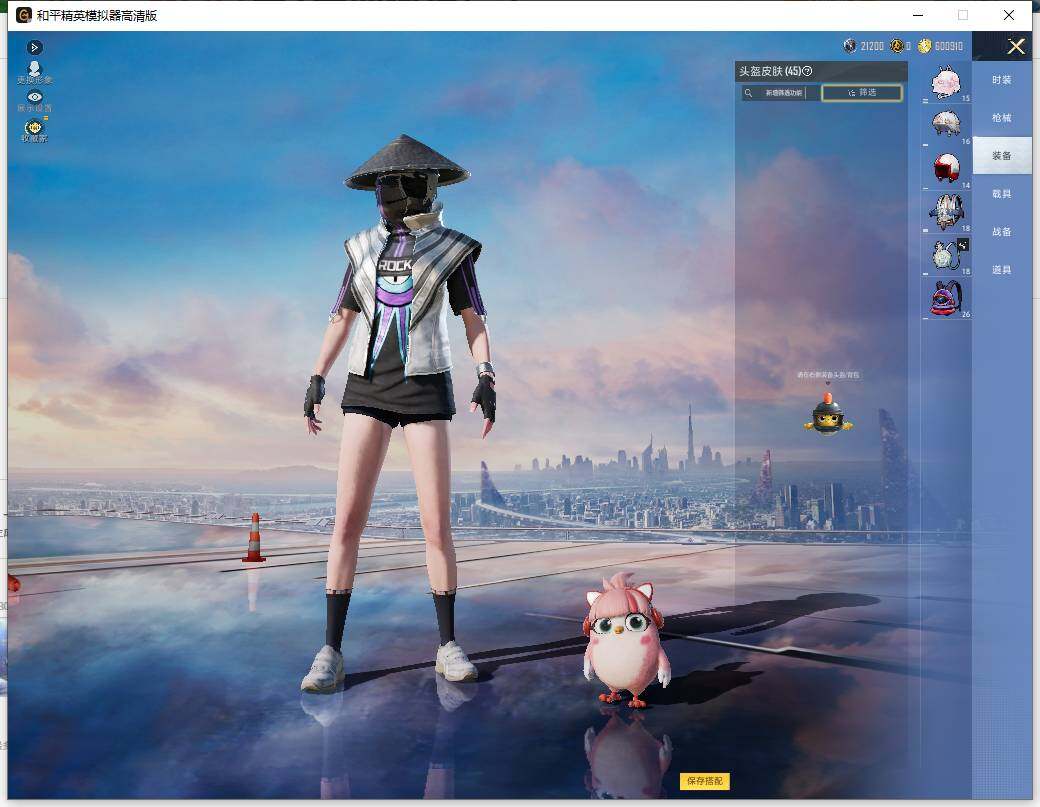The image size is (1040, 807).
Task: Click the emulator app logo in title bar
Action: [x=24, y=15]
